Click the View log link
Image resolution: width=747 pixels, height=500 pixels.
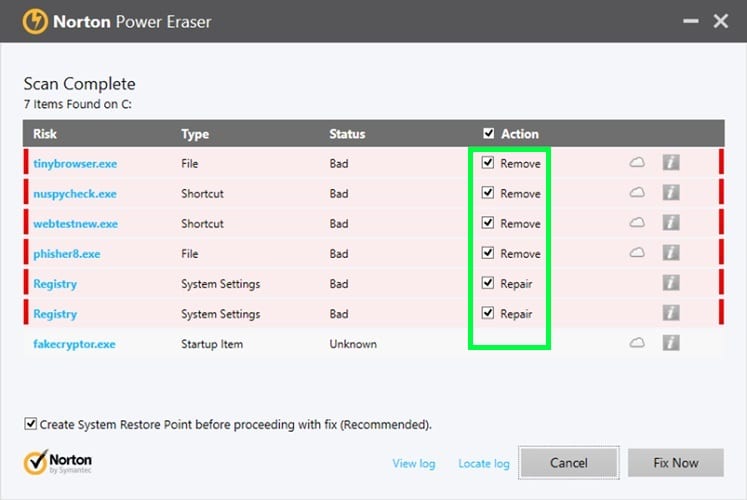click(414, 463)
